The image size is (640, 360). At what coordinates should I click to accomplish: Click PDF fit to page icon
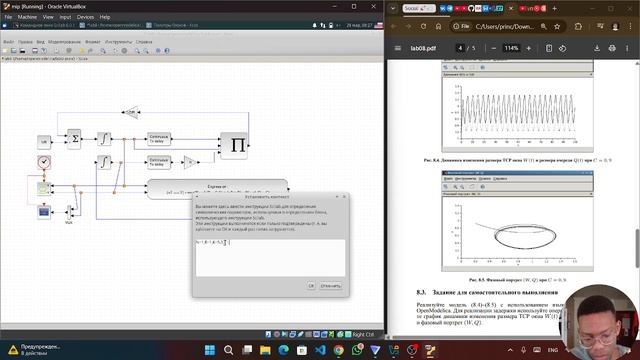pyautogui.click(x=549, y=48)
